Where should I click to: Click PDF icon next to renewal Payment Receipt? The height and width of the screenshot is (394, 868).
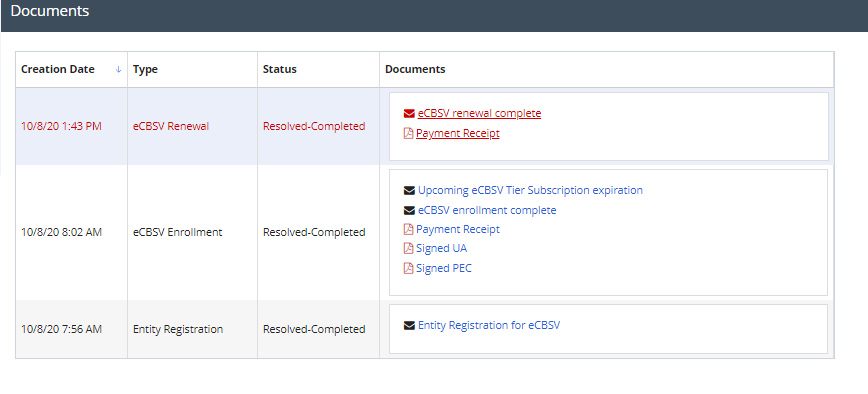409,133
